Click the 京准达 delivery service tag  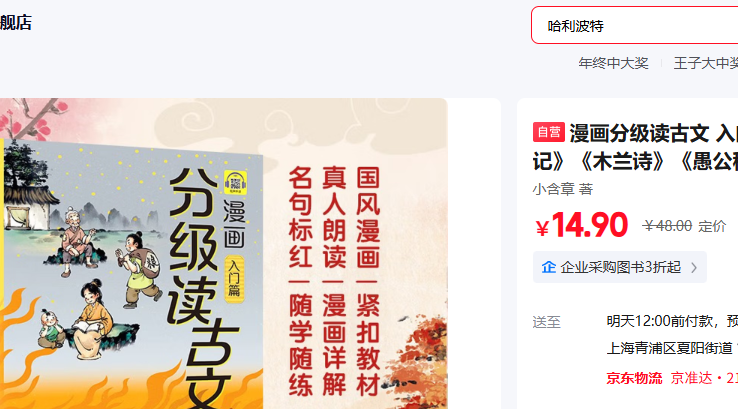691,378
